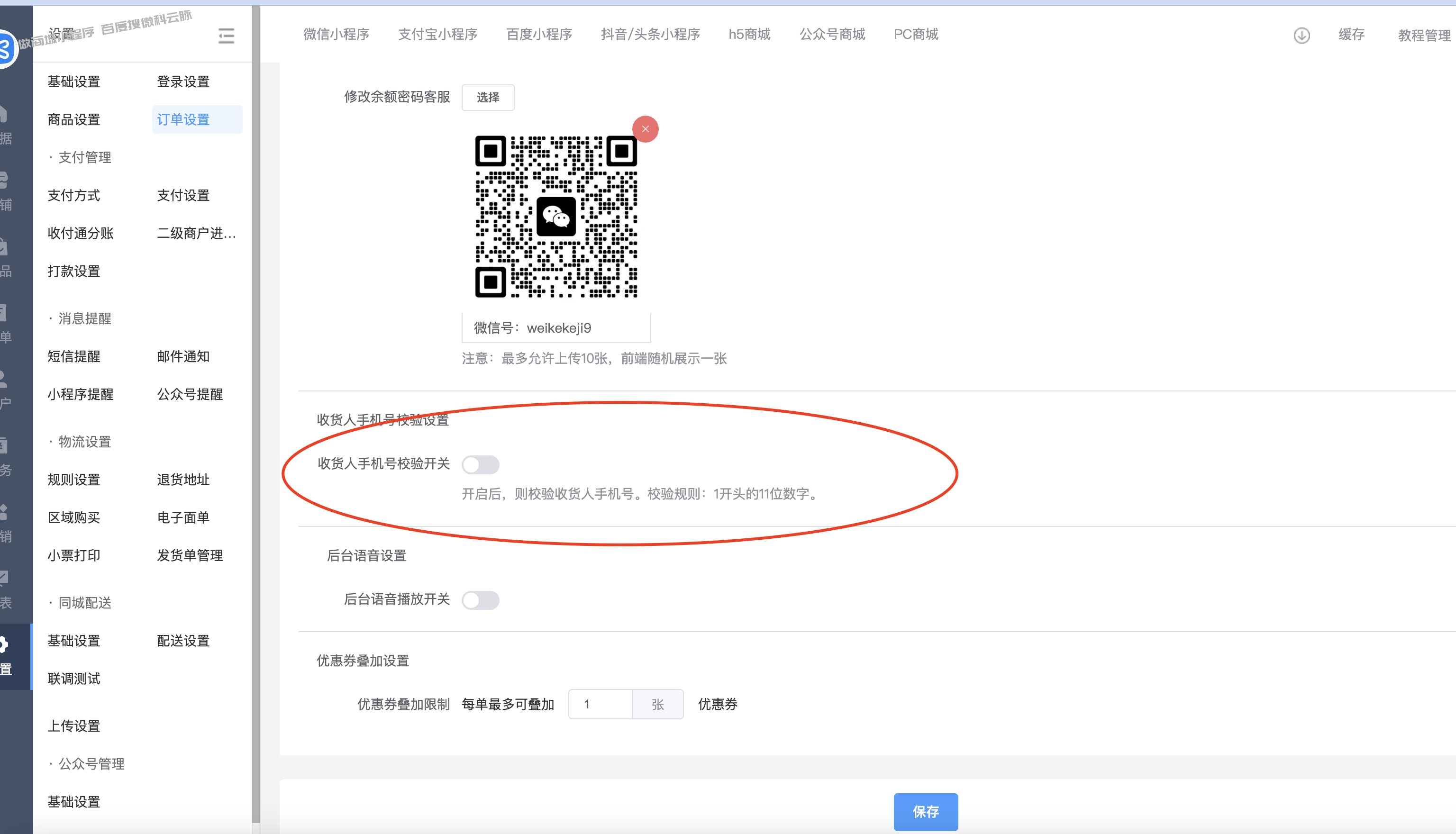Open 二级商户进… menu item
Image resolution: width=1456 pixels, height=834 pixels.
point(197,233)
